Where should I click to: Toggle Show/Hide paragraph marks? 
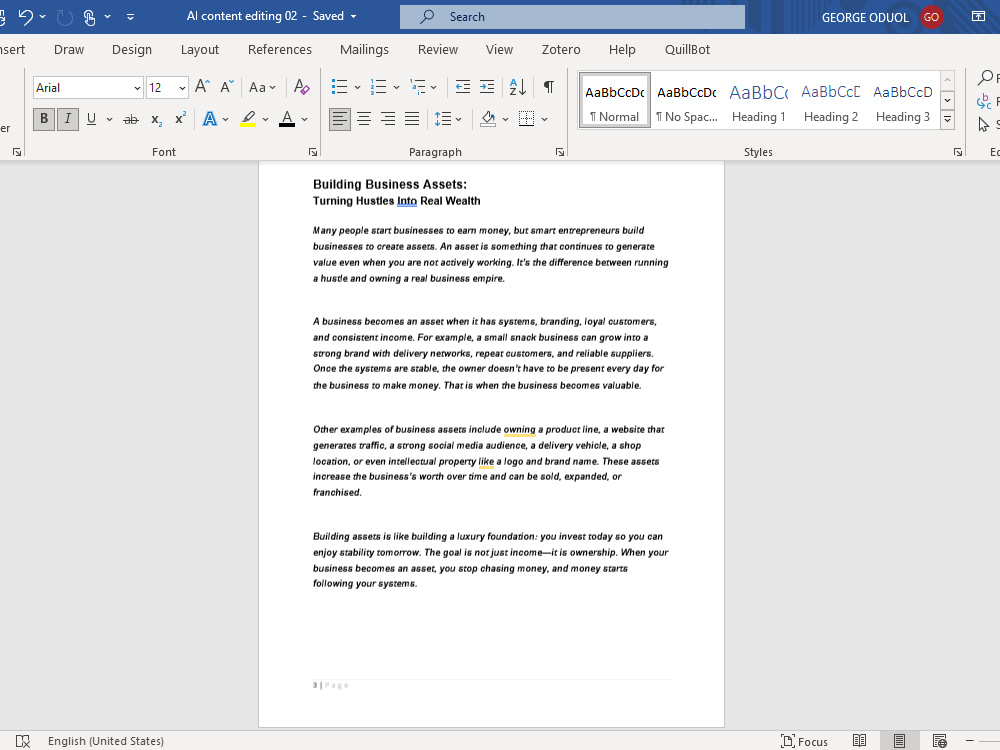click(548, 87)
